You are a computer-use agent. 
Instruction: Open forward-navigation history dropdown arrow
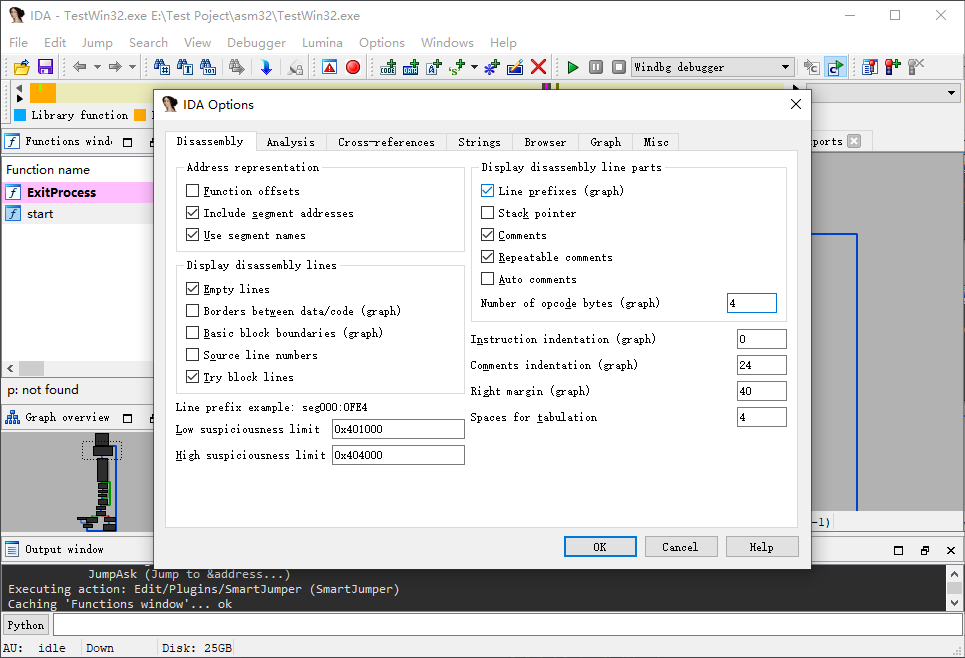[x=132, y=67]
